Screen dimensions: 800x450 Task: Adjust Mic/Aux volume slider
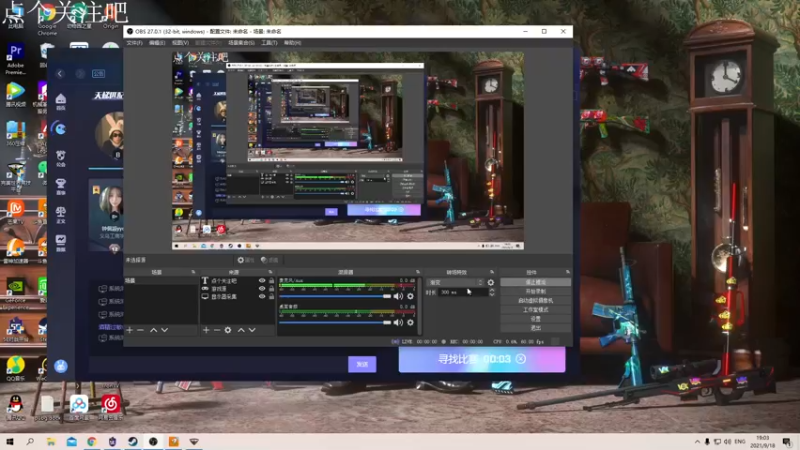click(x=335, y=296)
